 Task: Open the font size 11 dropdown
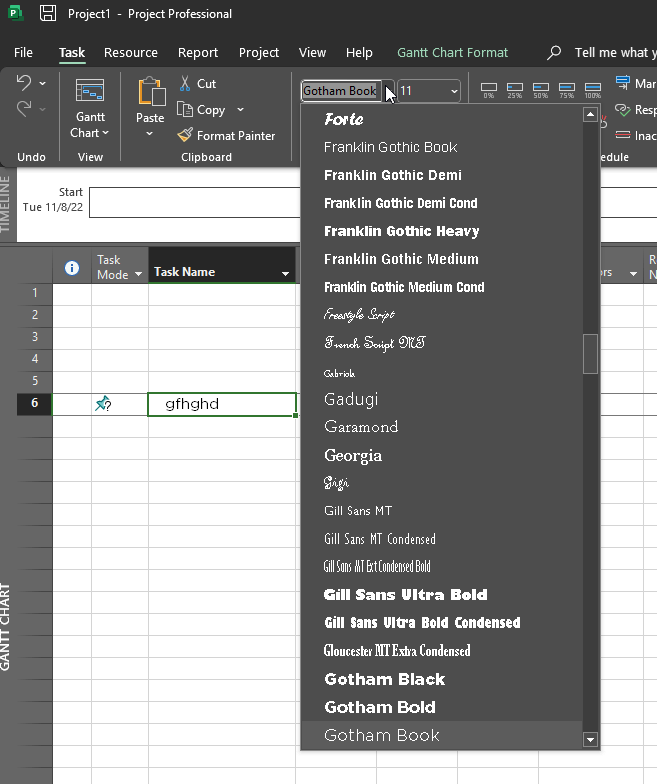[x=454, y=91]
